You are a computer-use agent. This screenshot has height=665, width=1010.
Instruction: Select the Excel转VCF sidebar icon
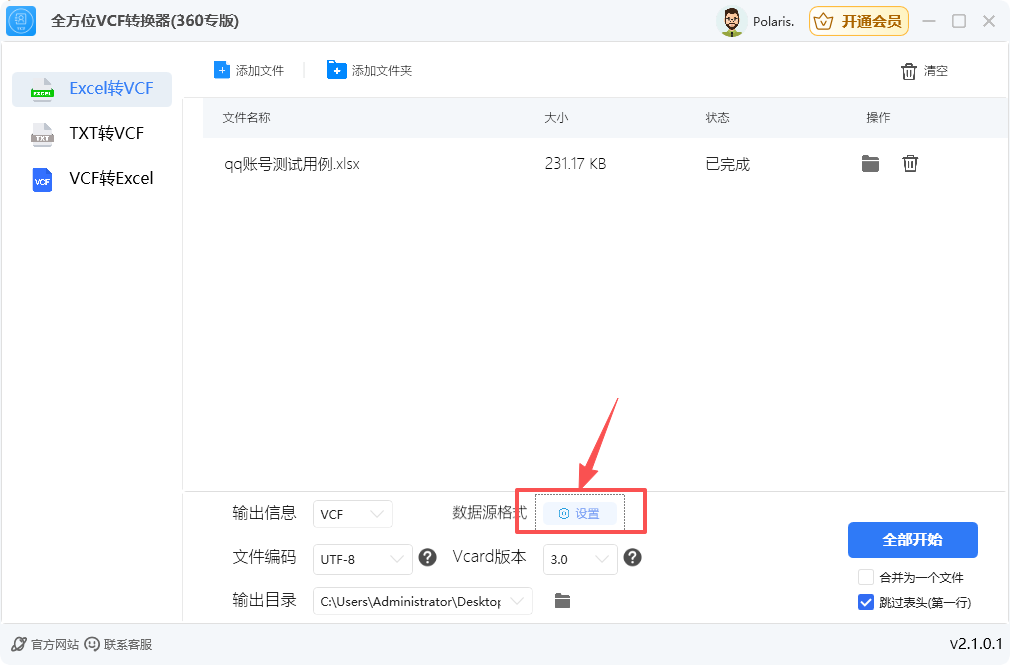[x=44, y=89]
